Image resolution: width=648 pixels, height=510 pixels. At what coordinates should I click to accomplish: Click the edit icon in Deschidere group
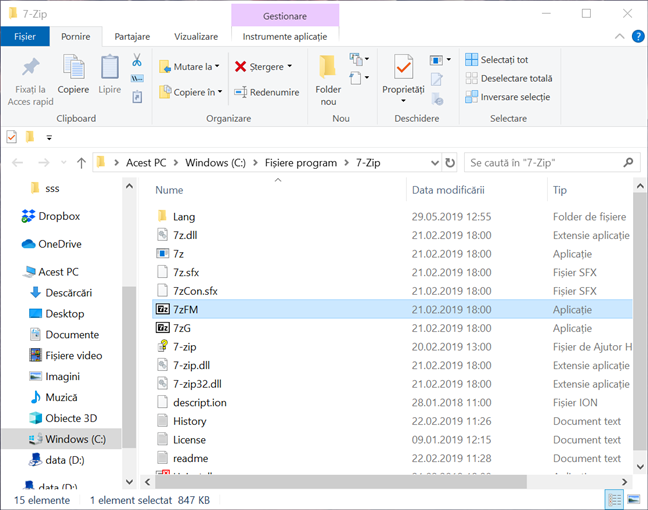[x=437, y=79]
